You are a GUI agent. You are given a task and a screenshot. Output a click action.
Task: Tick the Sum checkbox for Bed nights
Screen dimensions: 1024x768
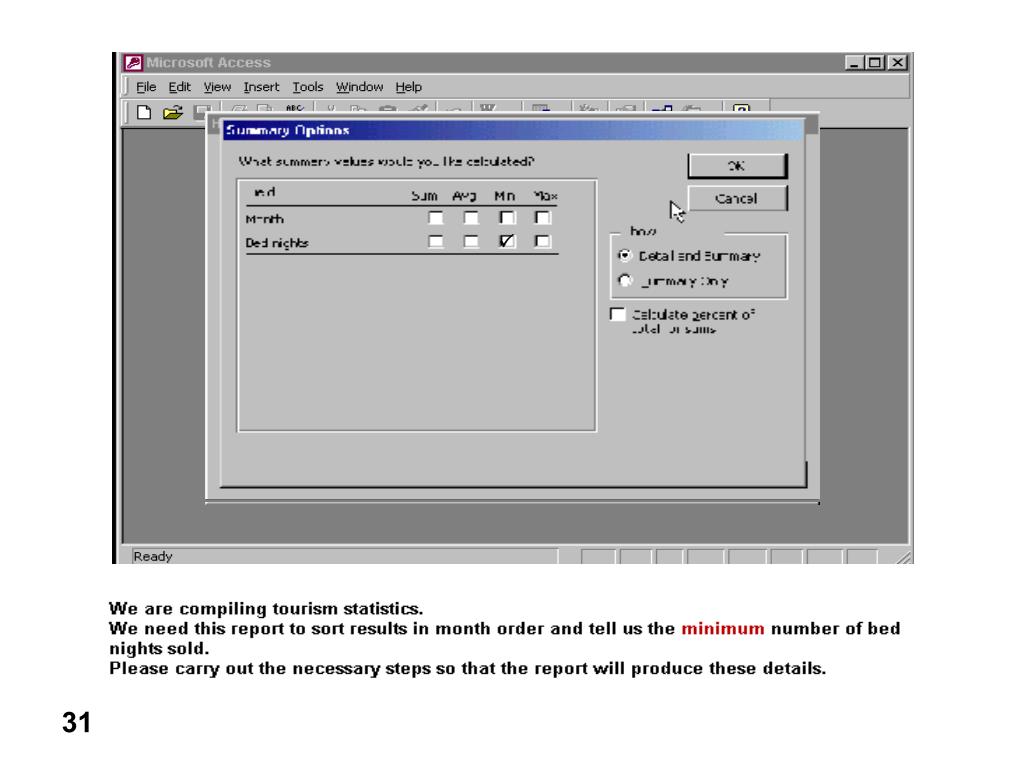click(436, 242)
